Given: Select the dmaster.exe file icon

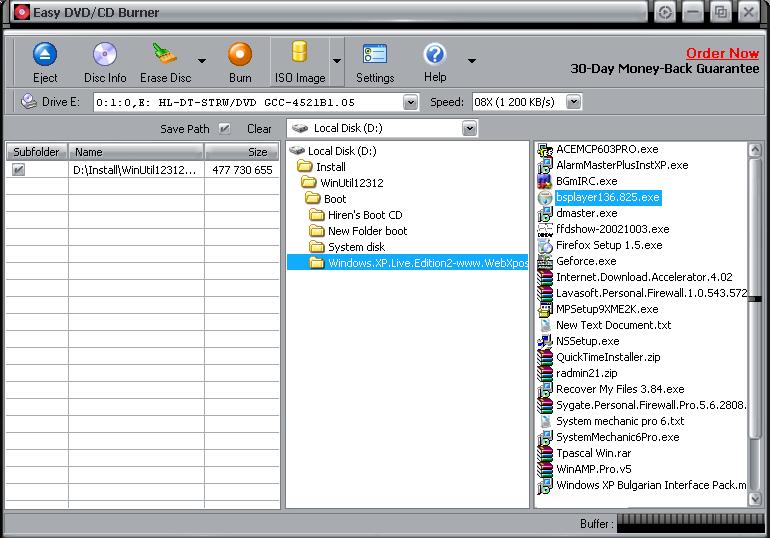Looking at the screenshot, I should [545, 214].
